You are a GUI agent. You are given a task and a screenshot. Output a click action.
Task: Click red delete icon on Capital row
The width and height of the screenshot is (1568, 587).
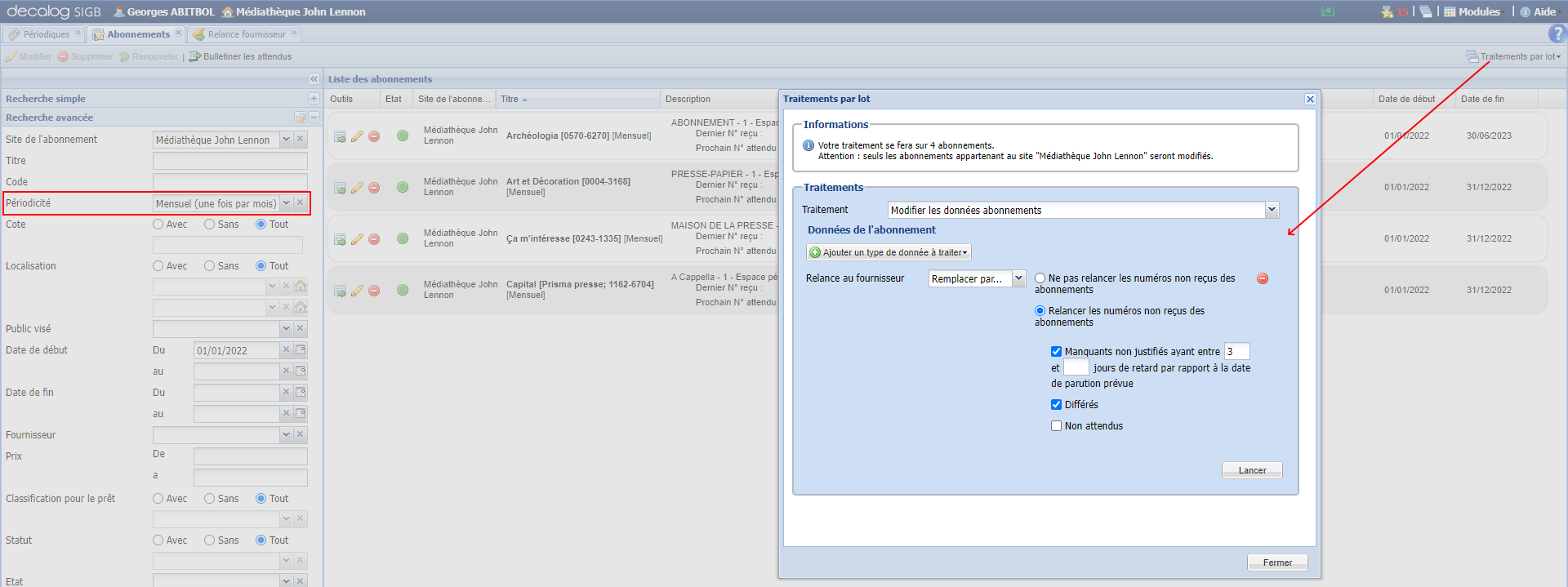click(x=374, y=291)
